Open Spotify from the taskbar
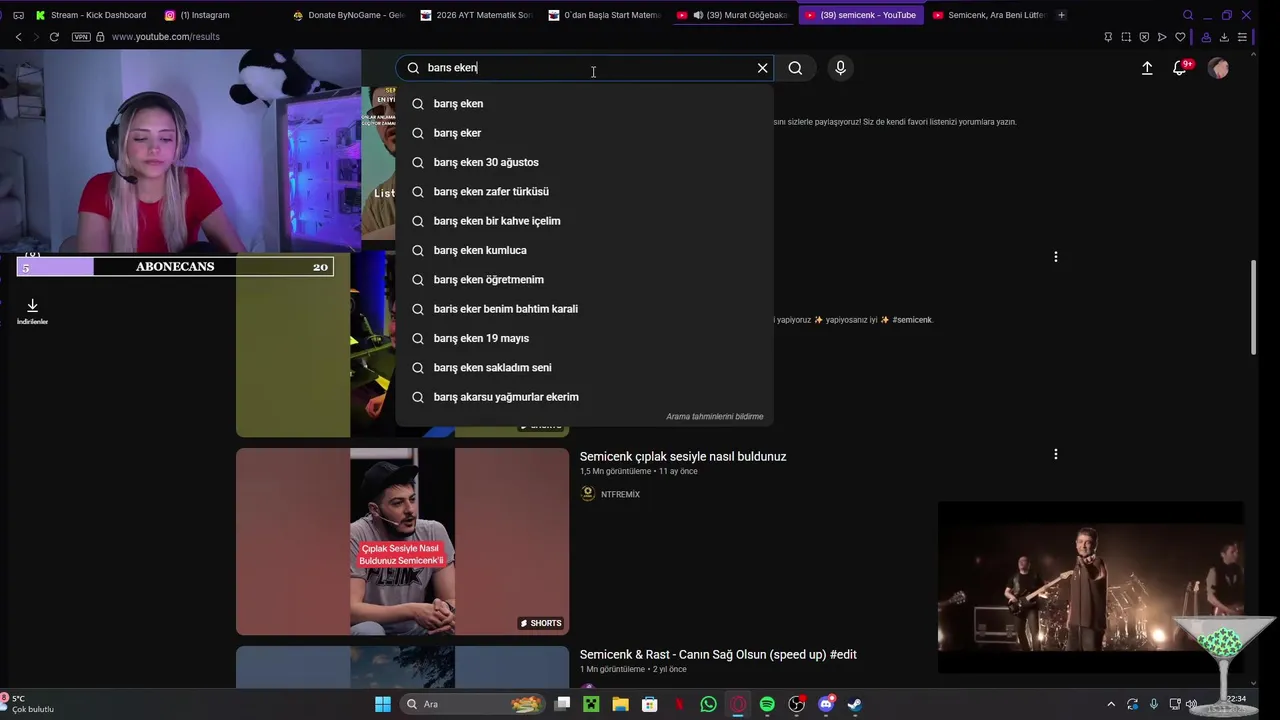The width and height of the screenshot is (1280, 720). 767,704
